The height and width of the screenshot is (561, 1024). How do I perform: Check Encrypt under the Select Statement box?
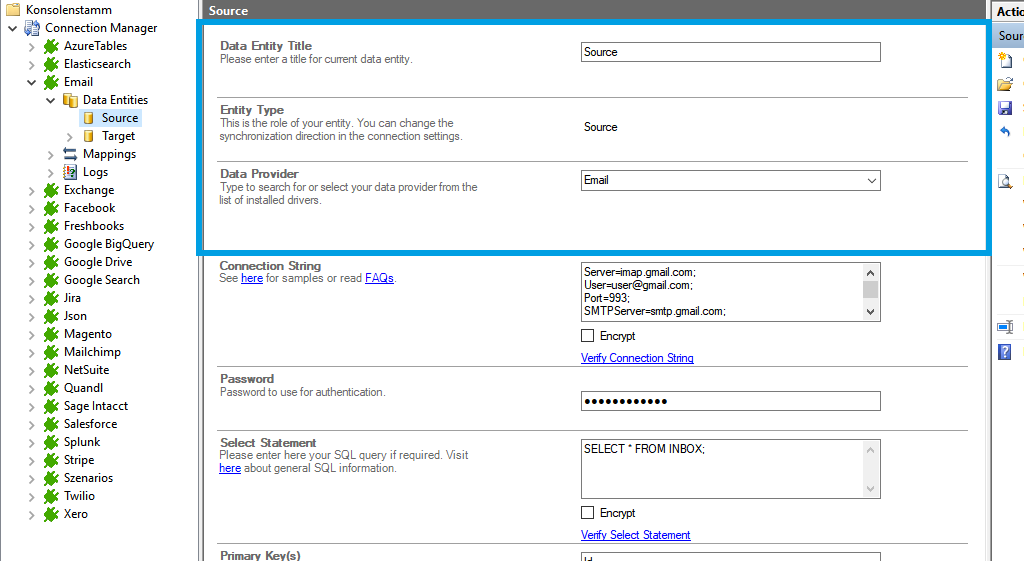588,513
